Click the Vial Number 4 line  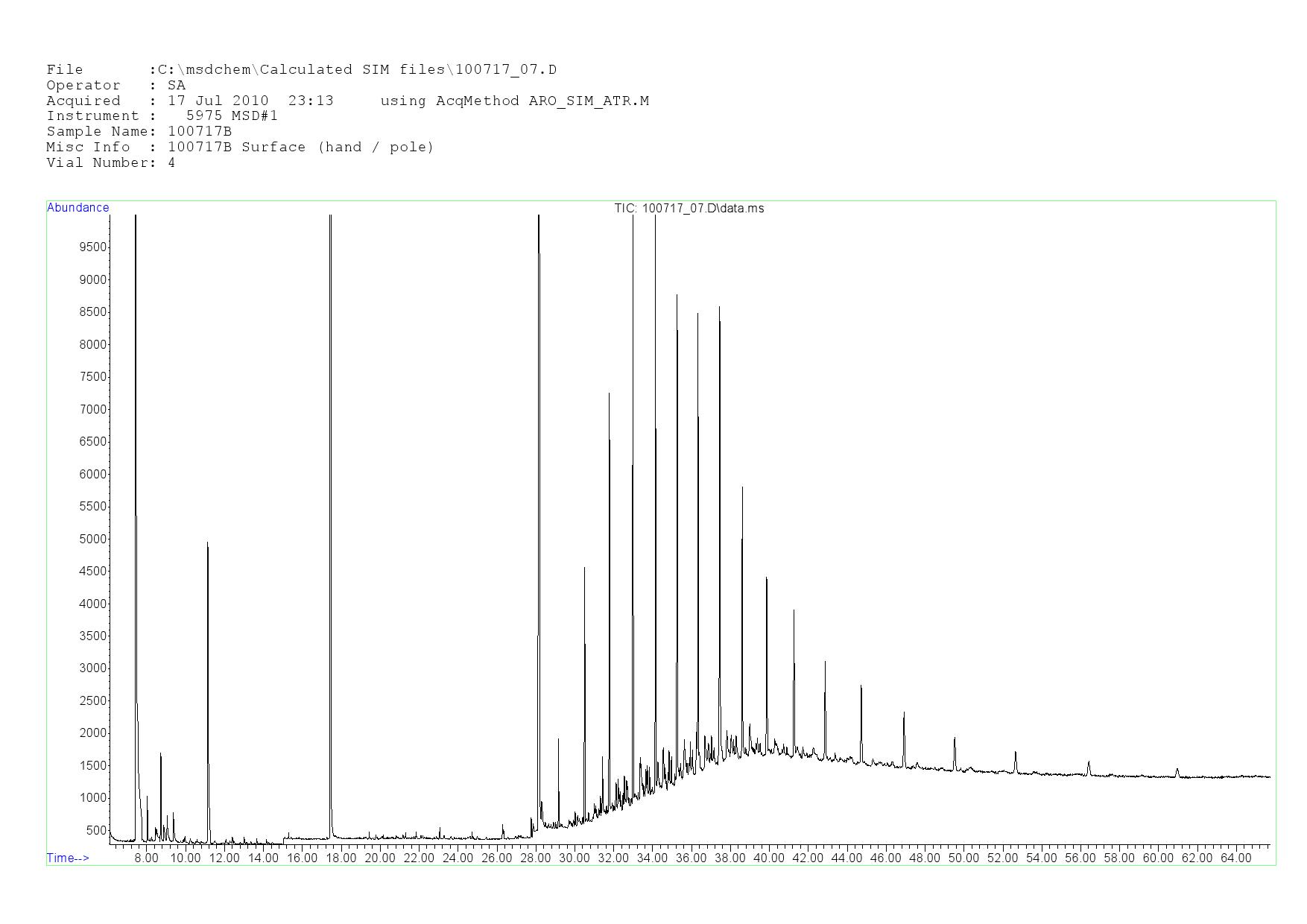[x=110, y=163]
